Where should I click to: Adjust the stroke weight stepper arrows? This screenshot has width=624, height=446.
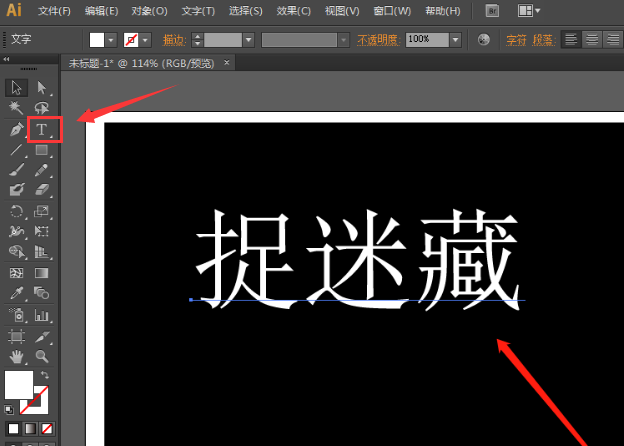pos(197,40)
